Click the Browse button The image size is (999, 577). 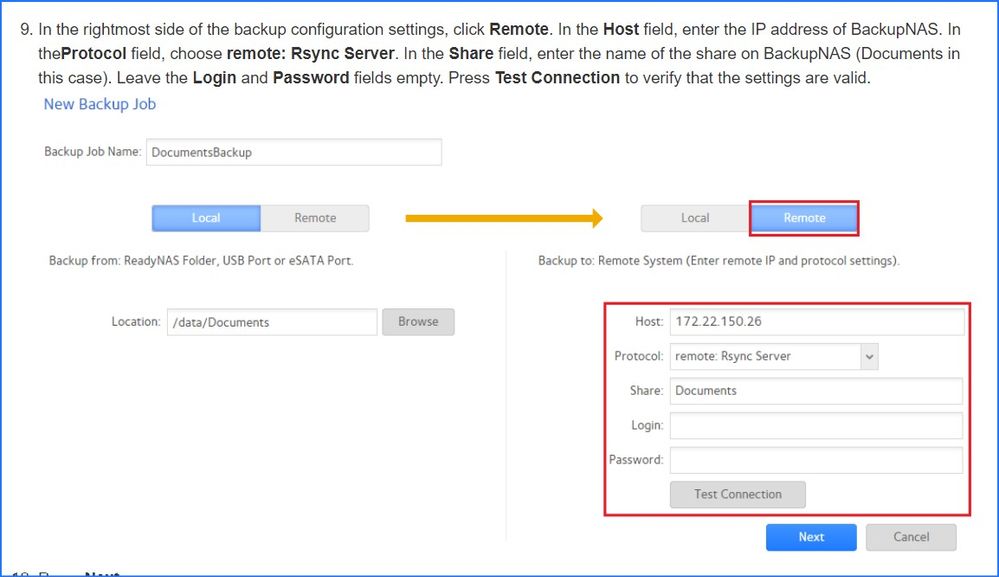[418, 321]
